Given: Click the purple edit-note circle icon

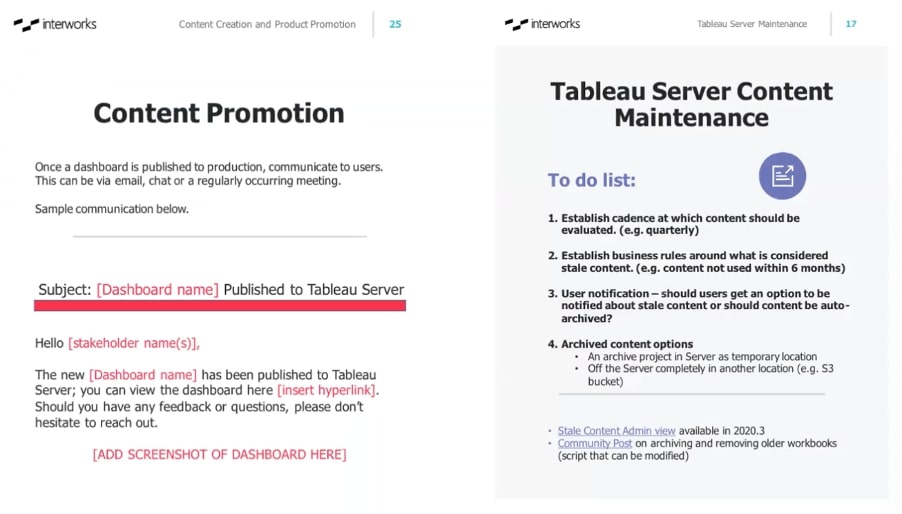Looking at the screenshot, I should [x=782, y=176].
